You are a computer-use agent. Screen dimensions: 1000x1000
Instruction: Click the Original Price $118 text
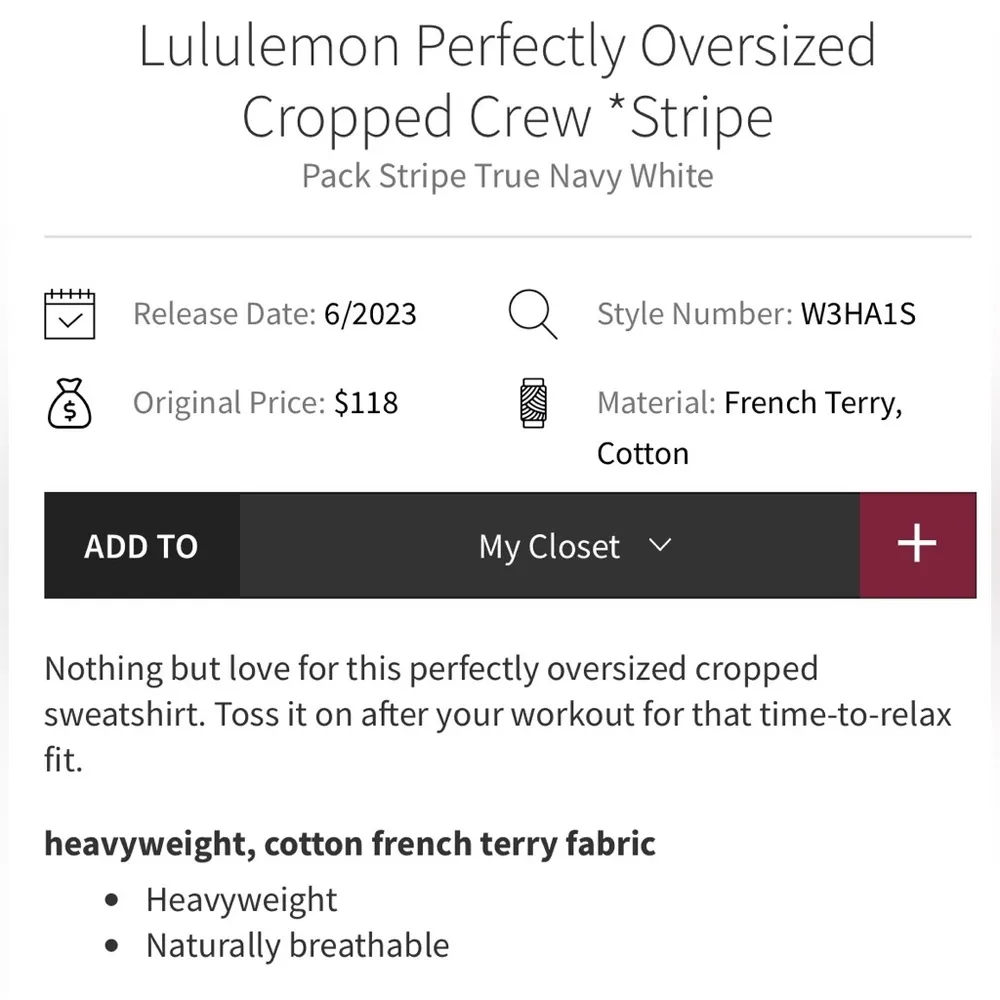[264, 402]
